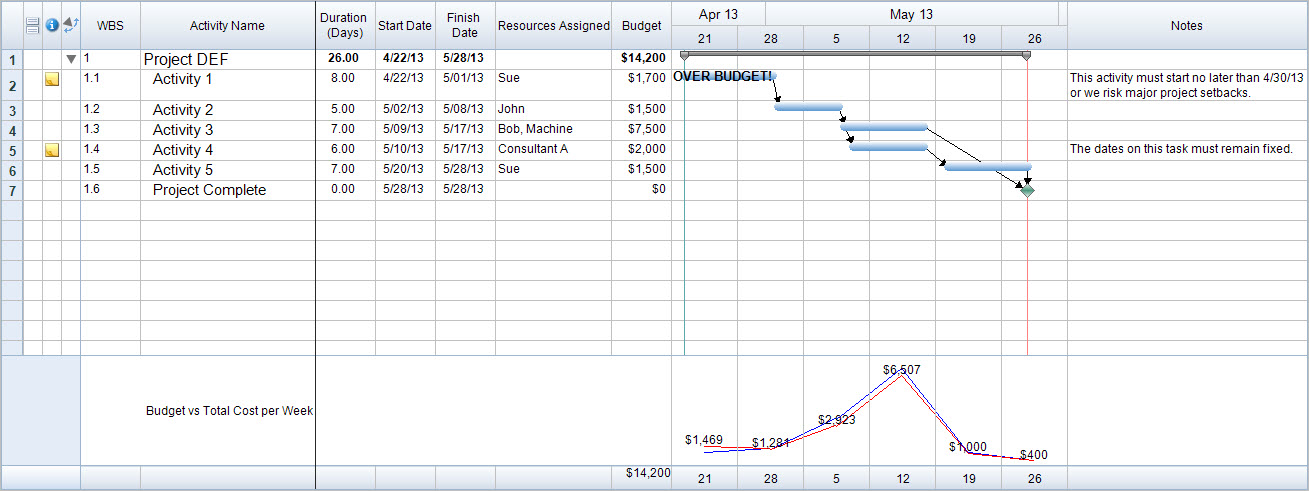This screenshot has height=491, width=1309.
Task: Click the Activity Name column header
Action: coord(227,26)
